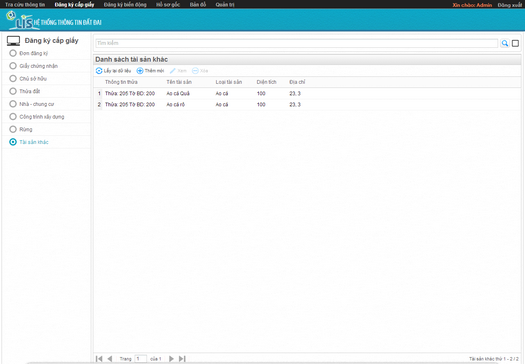Viewport: 525px width, 364px height.
Task: Go to next page of list
Action: 171,359
